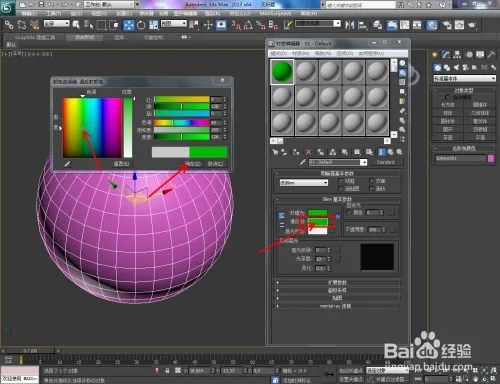Click Cancel (取消) in color selector
500x384 pixels.
pyautogui.click(x=215, y=164)
